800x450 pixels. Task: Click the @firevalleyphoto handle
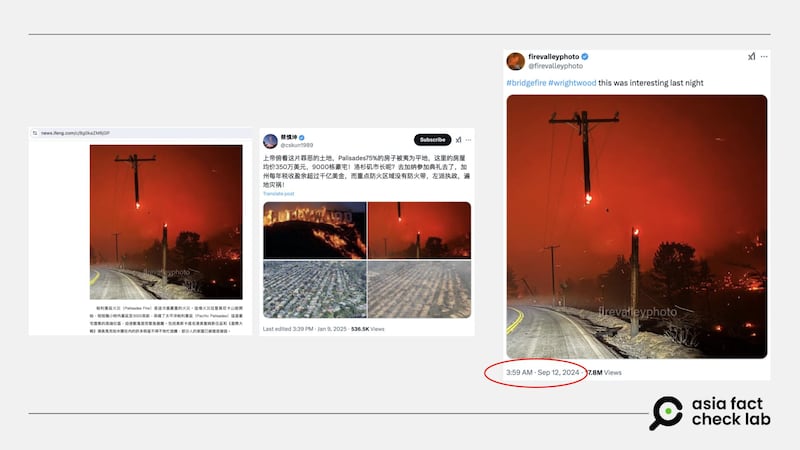coord(555,66)
